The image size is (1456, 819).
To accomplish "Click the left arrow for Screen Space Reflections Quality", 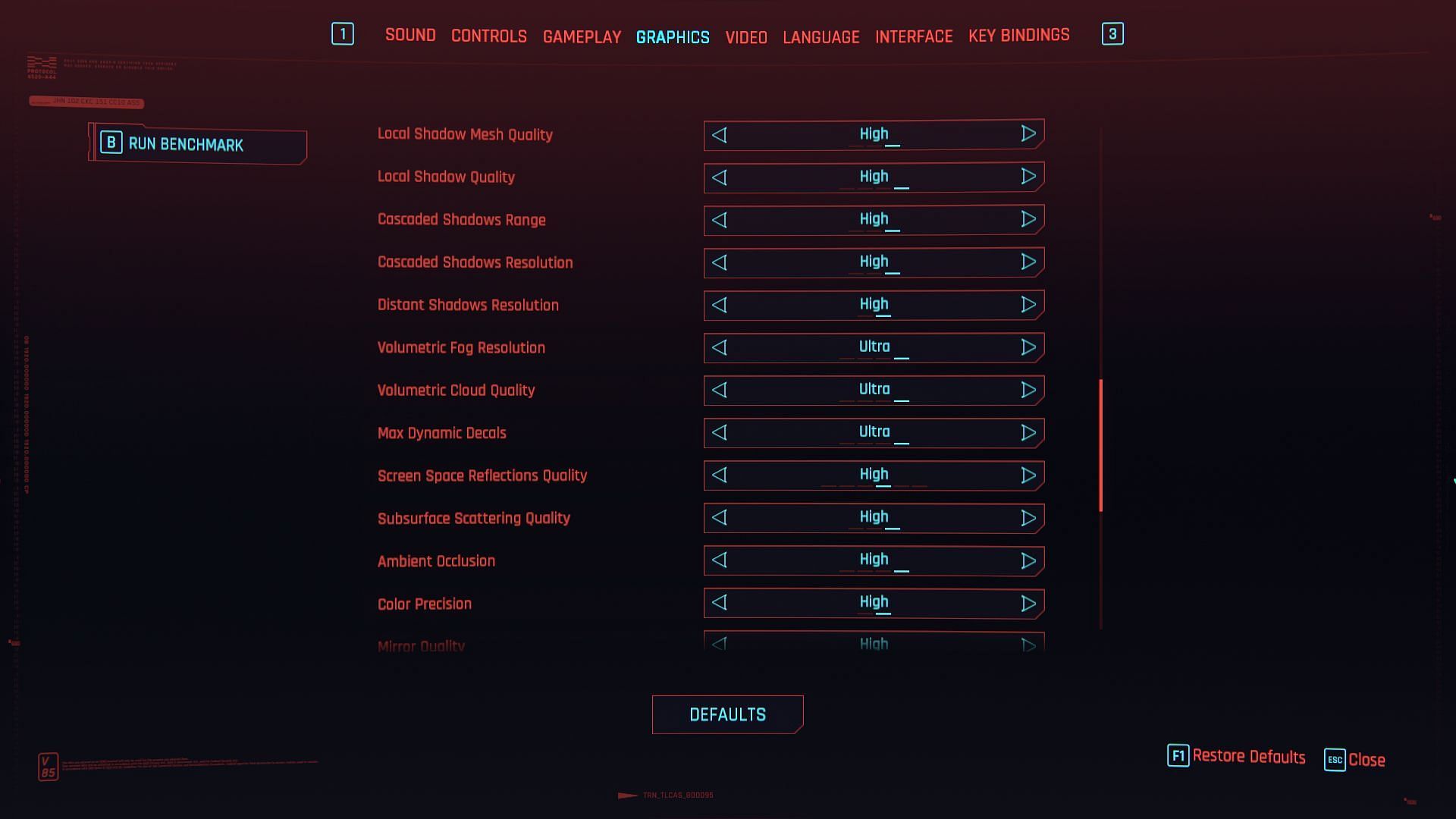I will [x=718, y=474].
